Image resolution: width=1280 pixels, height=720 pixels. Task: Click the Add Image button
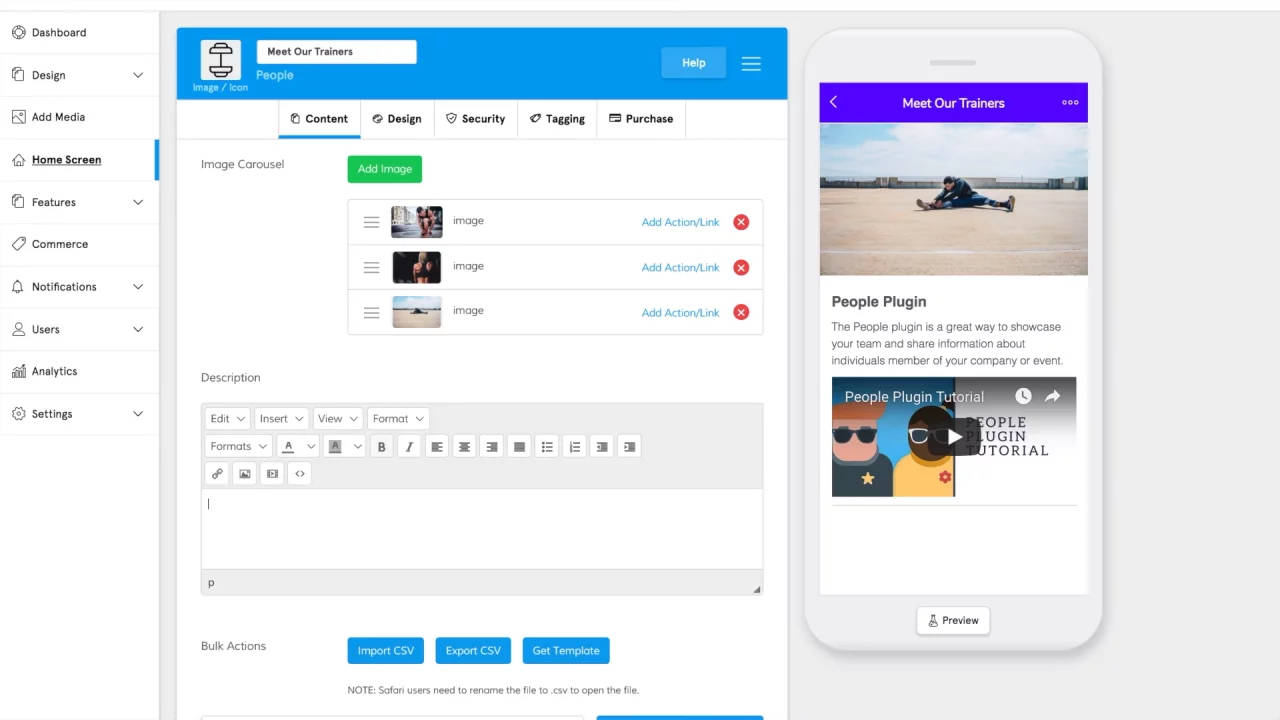click(384, 169)
